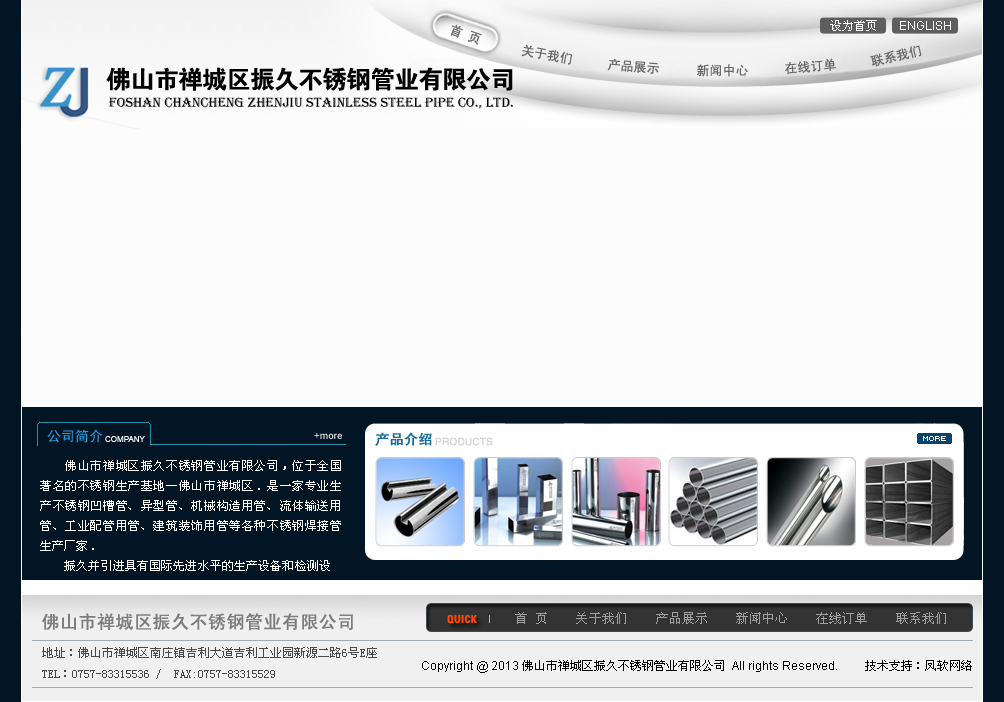1004x702 pixels.
Task: Select 在线订单 in top navigation
Action: (810, 66)
